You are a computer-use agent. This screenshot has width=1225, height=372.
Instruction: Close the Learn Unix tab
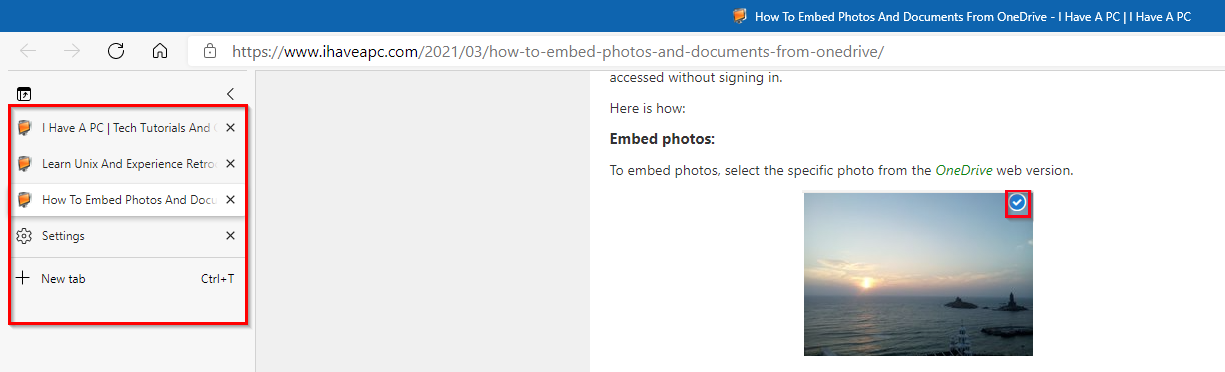(230, 164)
